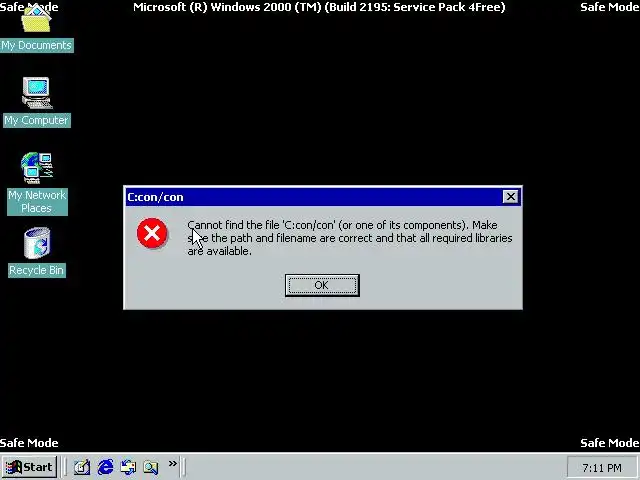Click empty taskbar area beside quick launch

(376, 467)
